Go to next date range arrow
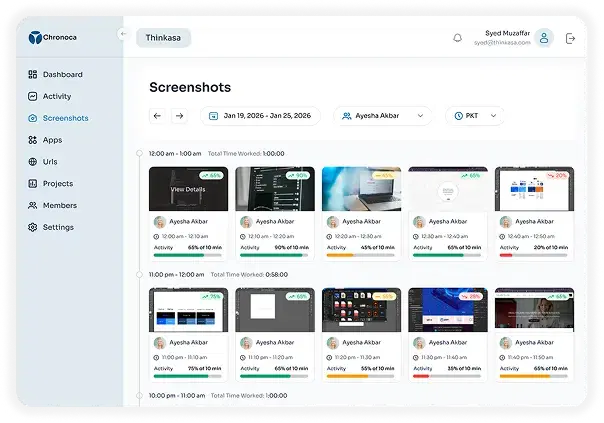This screenshot has height=423, width=604. pyautogui.click(x=179, y=116)
